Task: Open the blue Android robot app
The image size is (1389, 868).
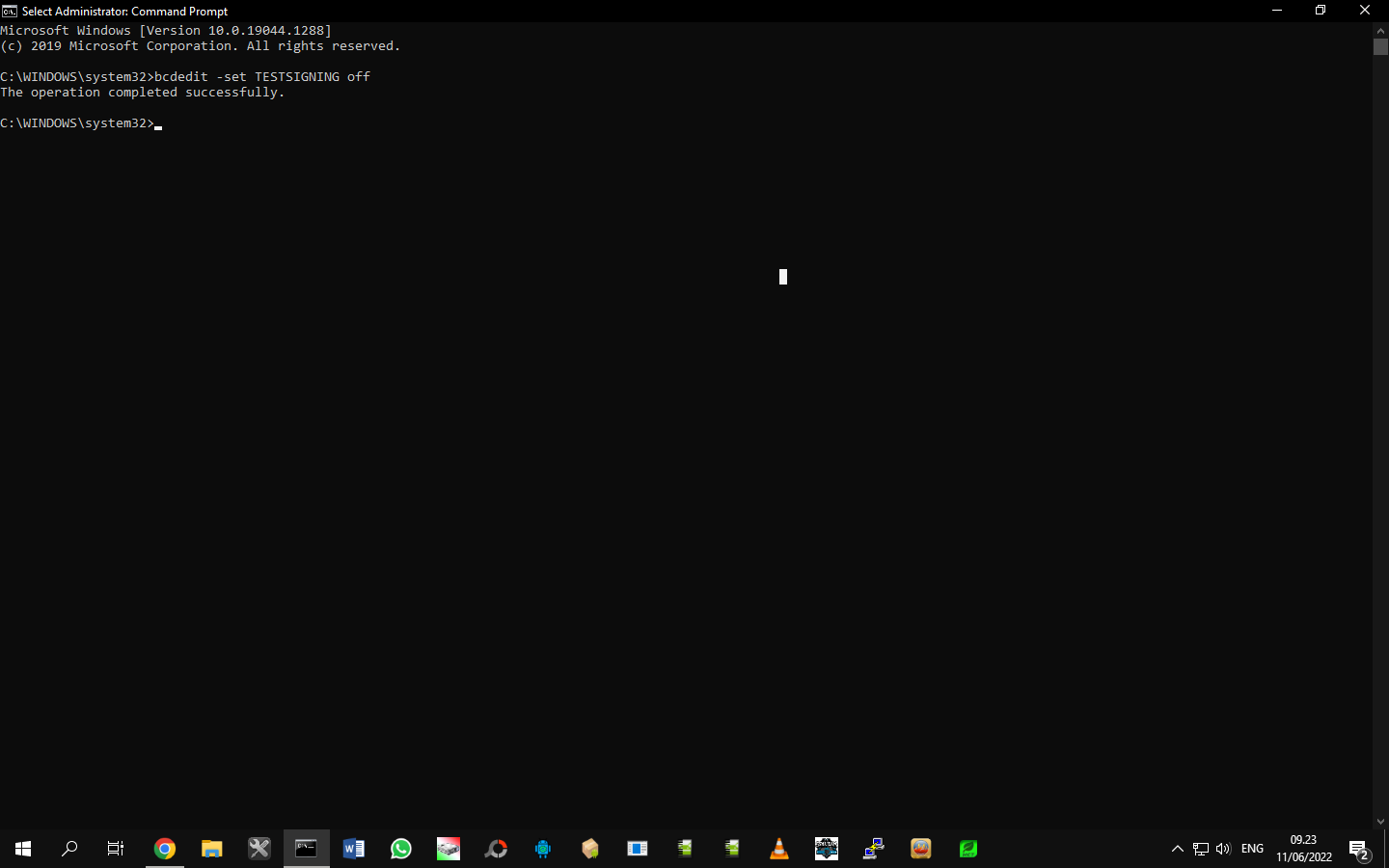Action: click(x=543, y=849)
